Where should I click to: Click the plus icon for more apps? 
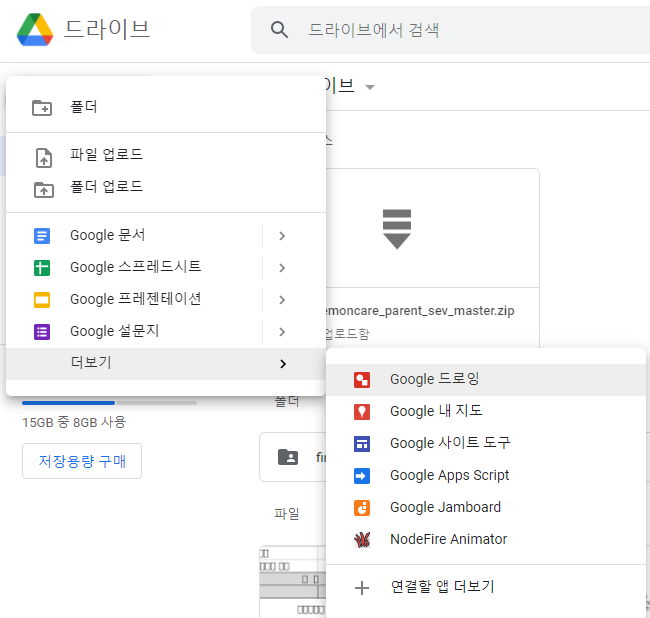click(362, 588)
